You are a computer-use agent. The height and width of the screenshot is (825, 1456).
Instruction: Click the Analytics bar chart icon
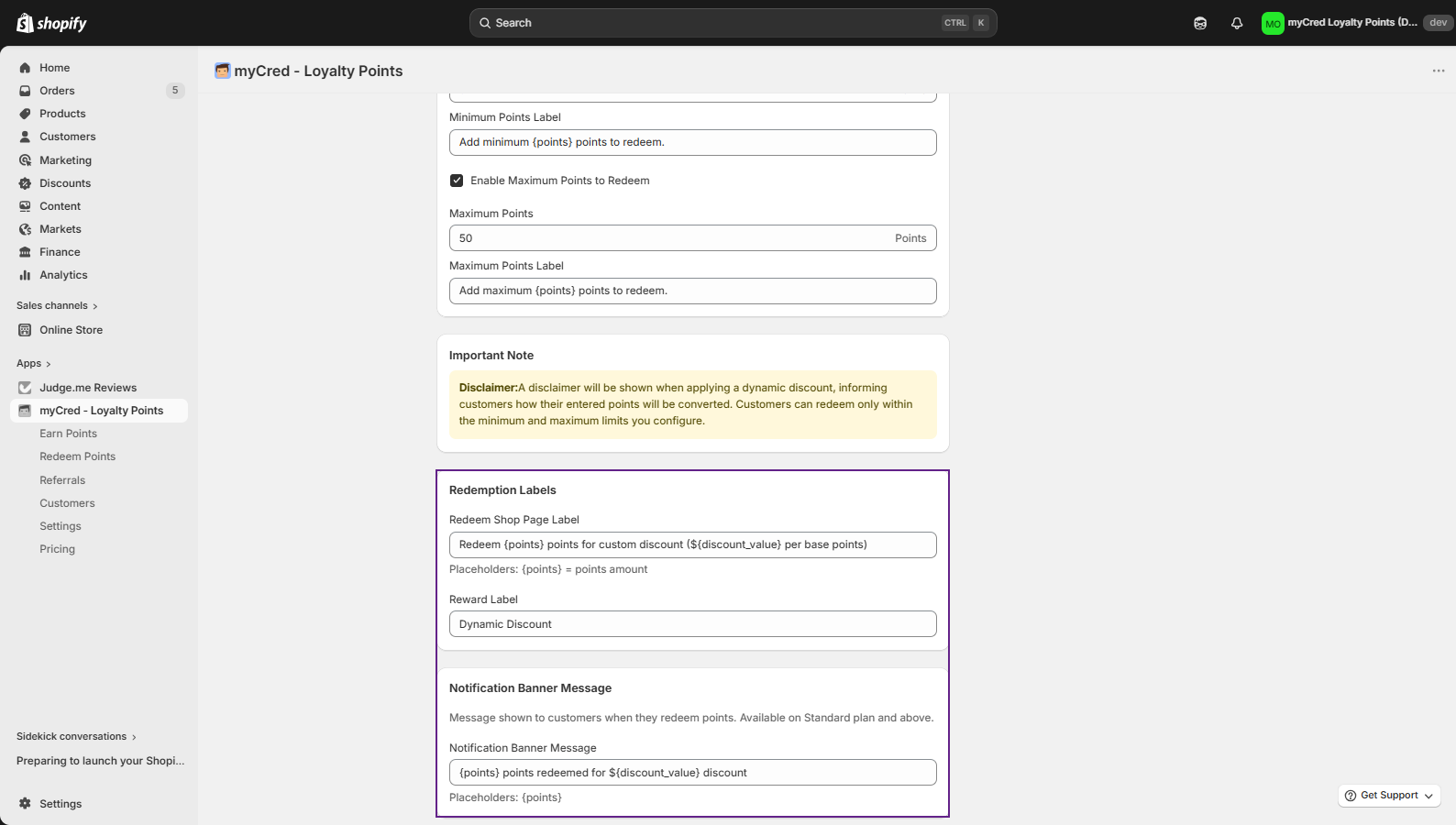pos(25,275)
